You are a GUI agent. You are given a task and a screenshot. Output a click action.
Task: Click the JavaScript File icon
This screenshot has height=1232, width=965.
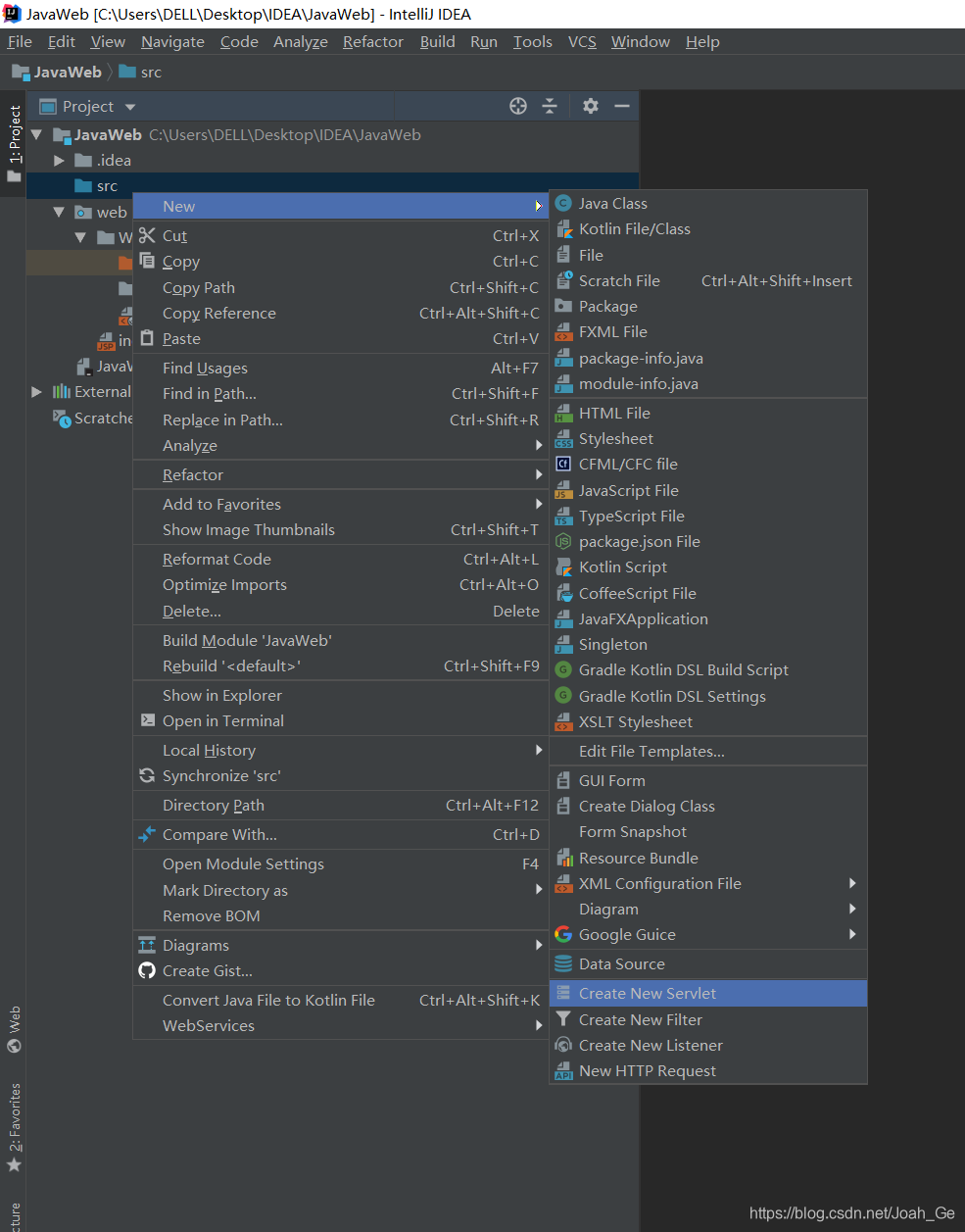[563, 491]
